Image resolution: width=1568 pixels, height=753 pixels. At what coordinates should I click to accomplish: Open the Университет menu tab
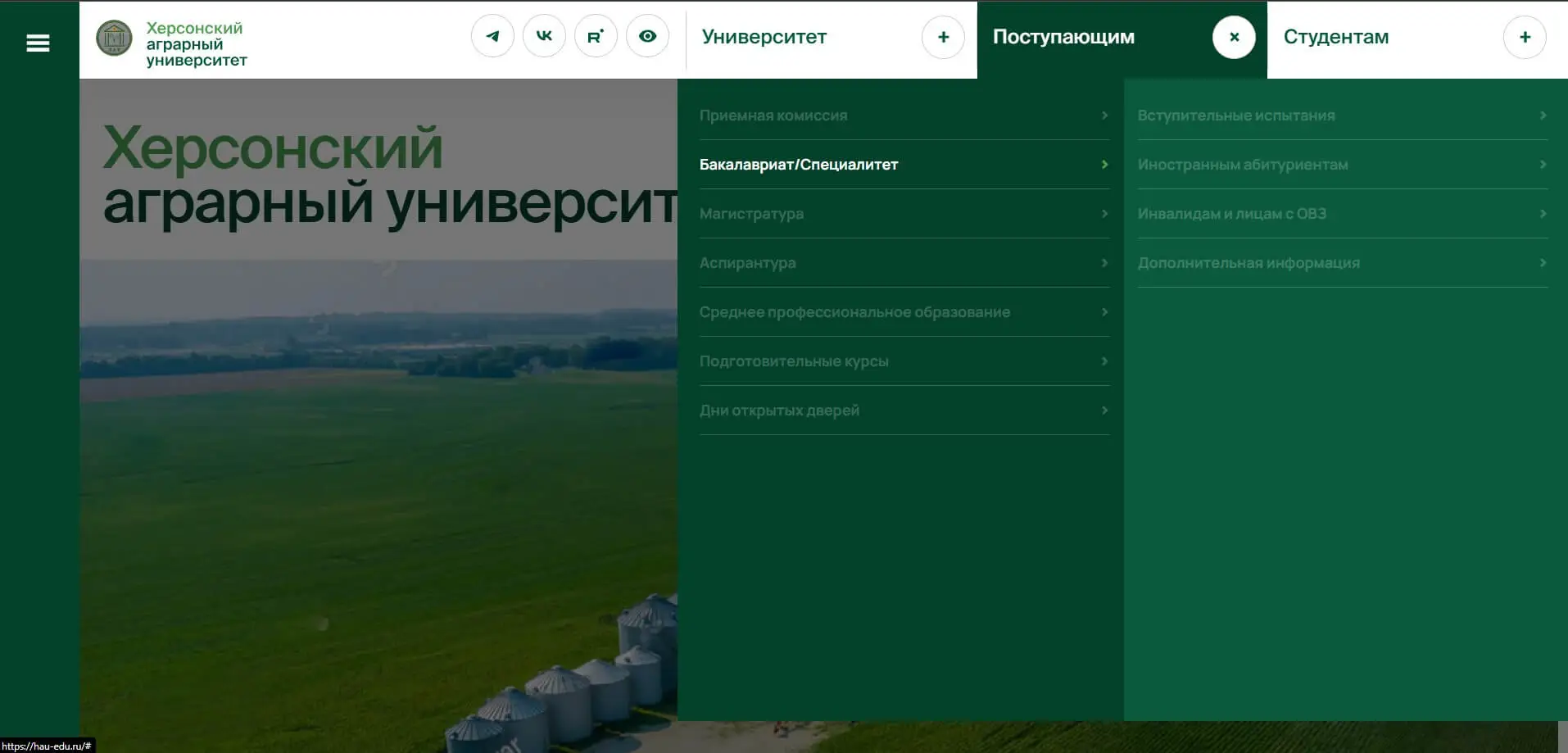coord(764,37)
